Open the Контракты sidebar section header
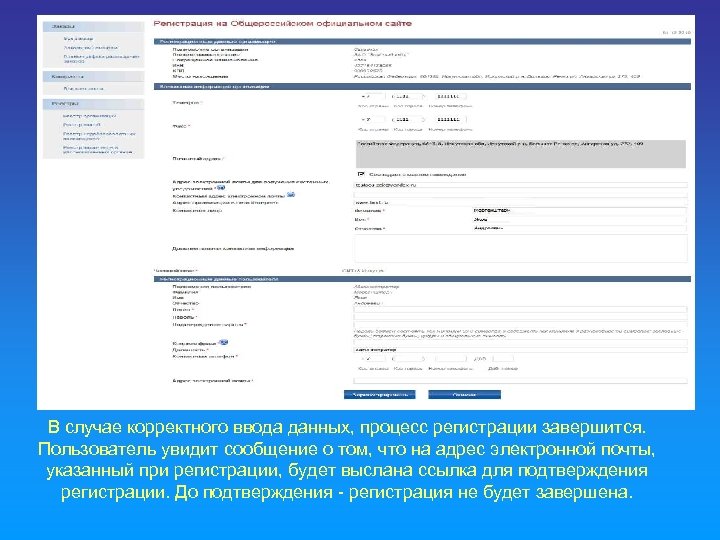Image resolution: width=720 pixels, height=540 pixels. [x=93, y=77]
